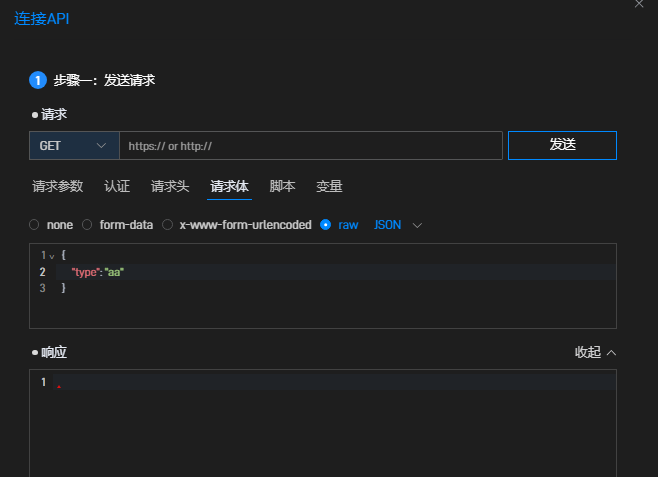Open the GET method dropdown
658x477 pixels.
tap(74, 146)
